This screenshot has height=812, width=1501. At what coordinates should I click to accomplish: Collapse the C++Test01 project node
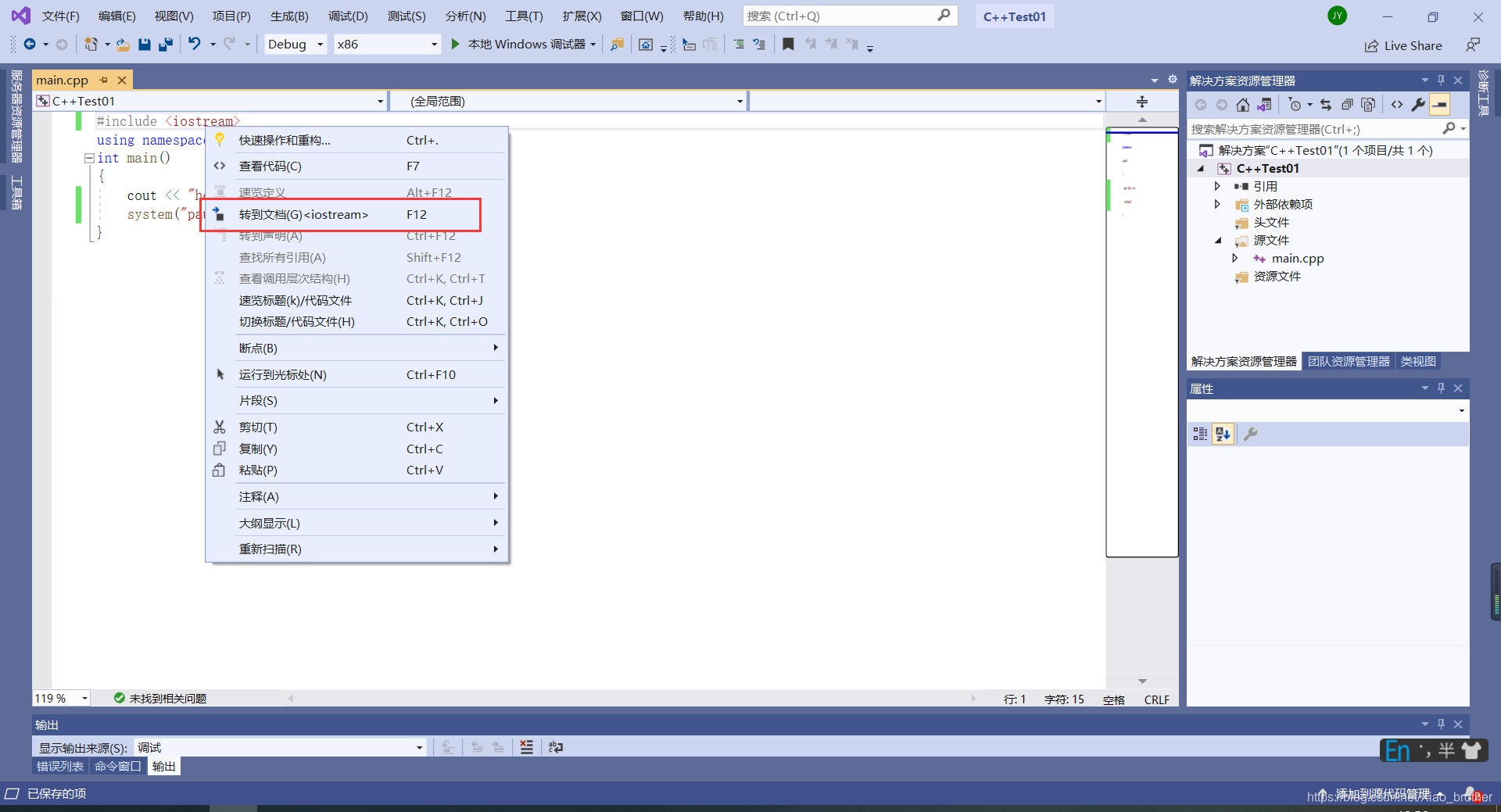pyautogui.click(x=1201, y=168)
